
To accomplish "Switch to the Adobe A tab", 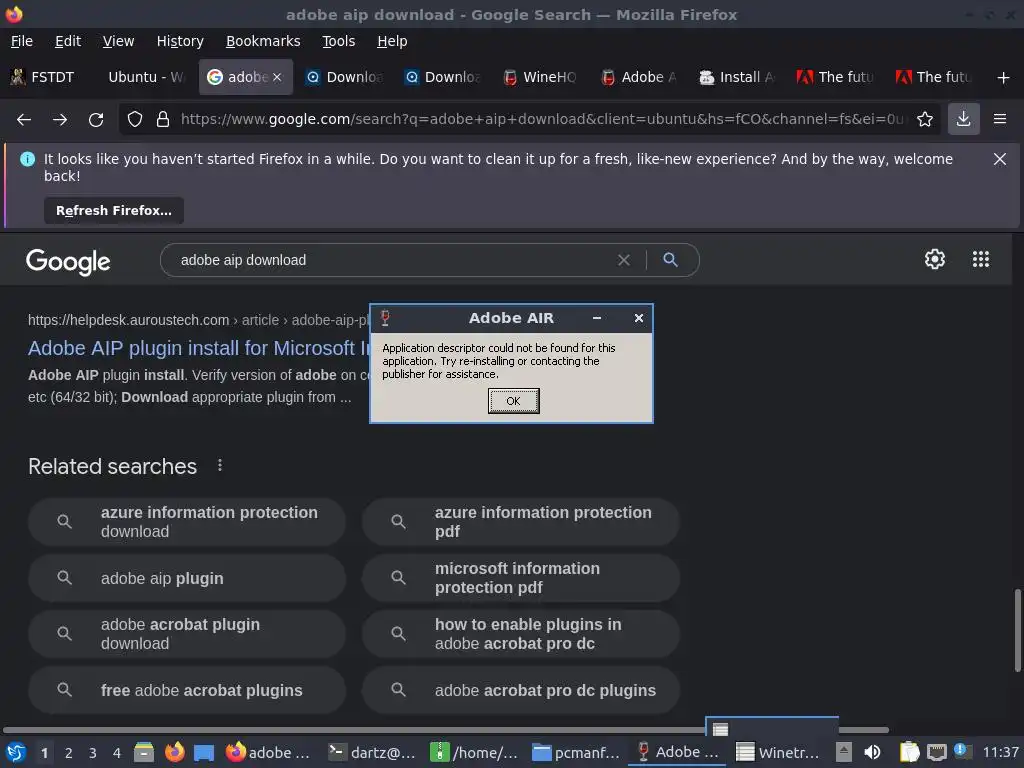I will tap(639, 77).
